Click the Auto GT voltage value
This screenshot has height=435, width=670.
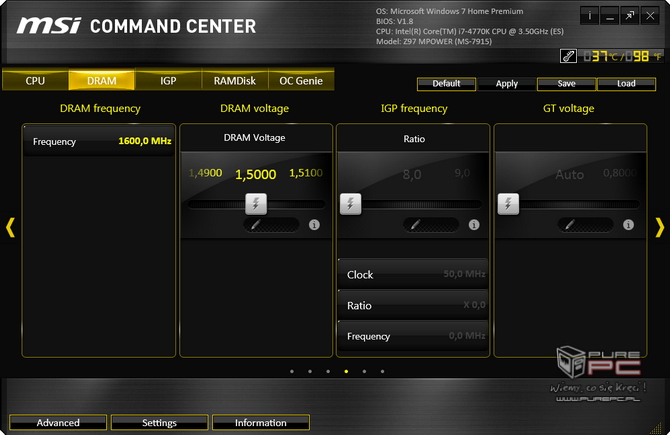(570, 174)
